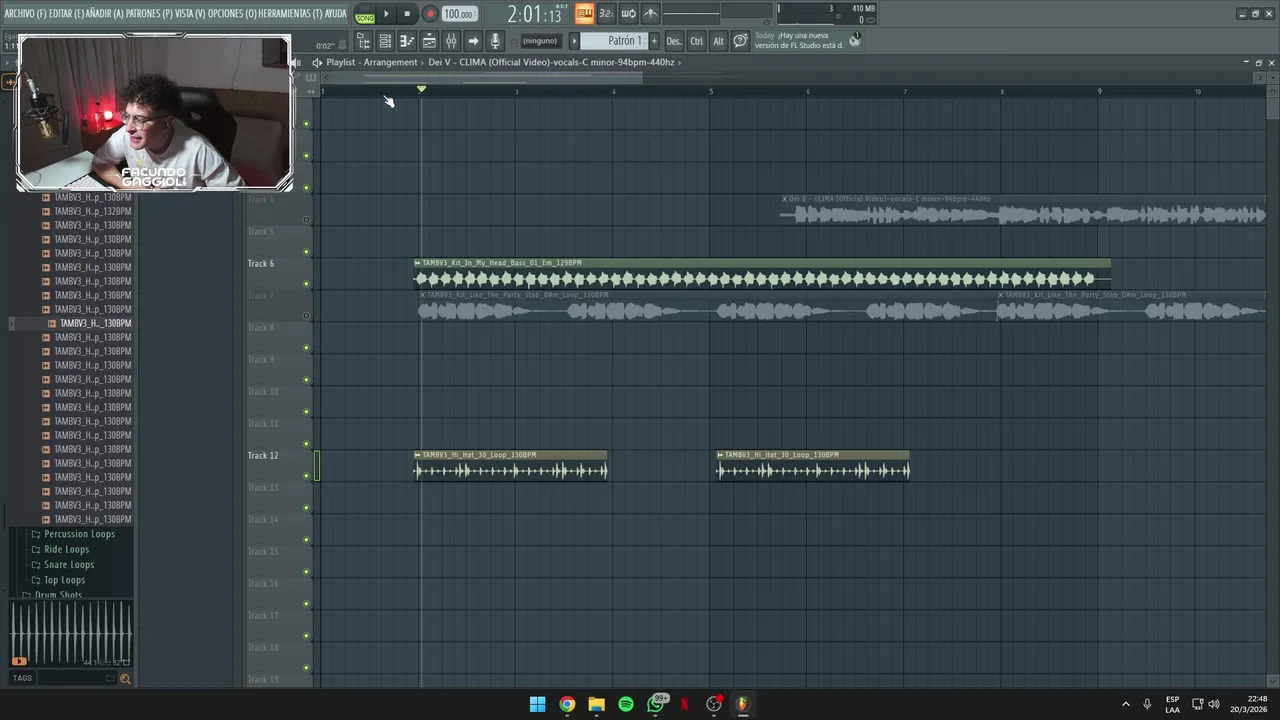1280x720 pixels.
Task: Toggle mute LED on Track 14
Action: (307, 540)
